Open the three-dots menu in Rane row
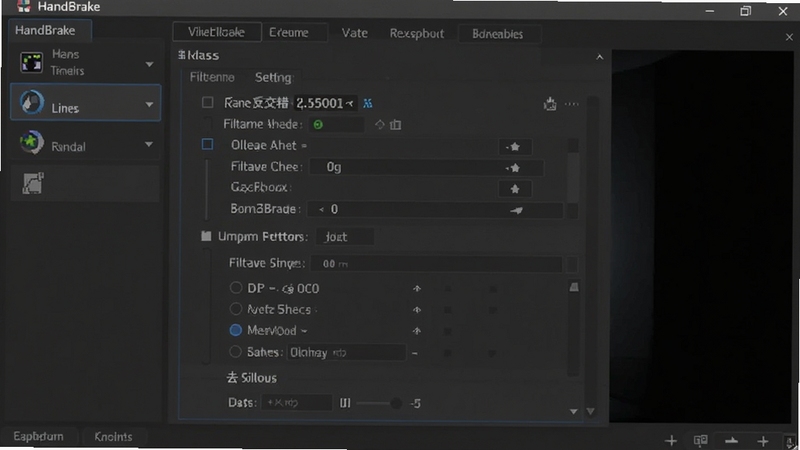This screenshot has height=450, width=800. pos(571,104)
